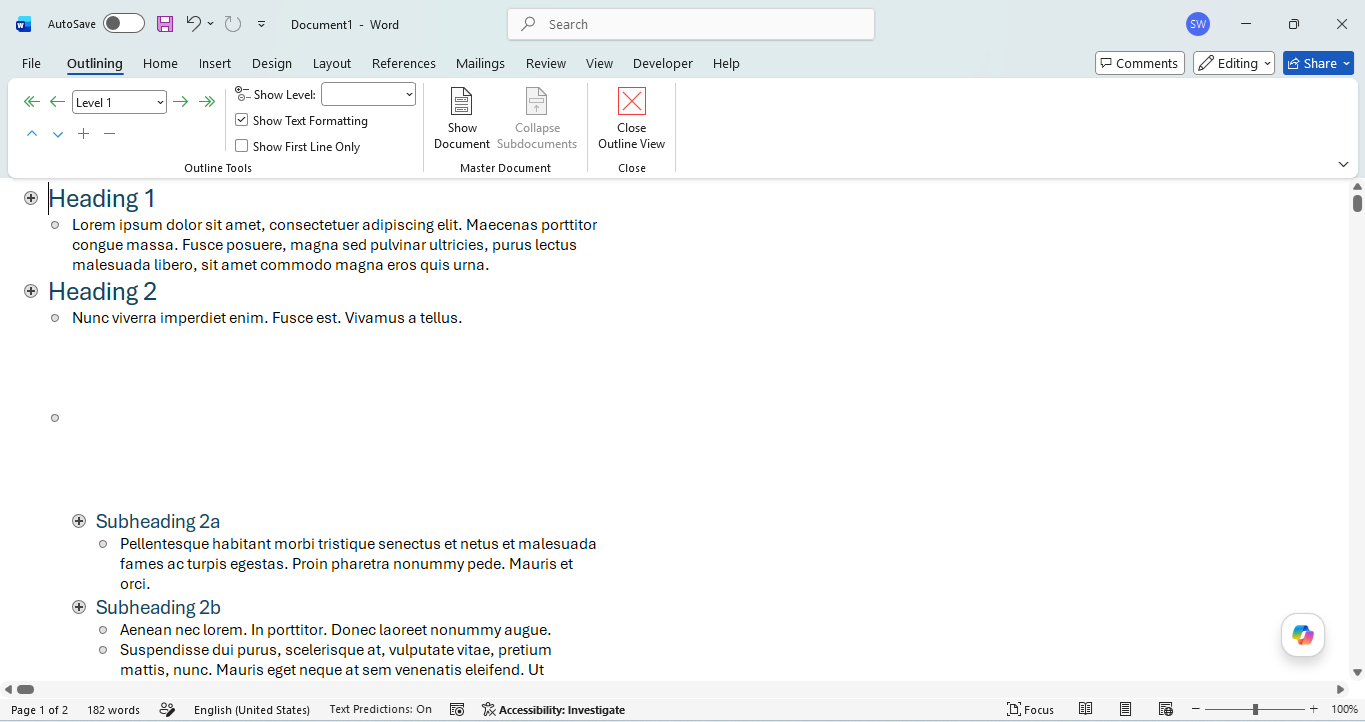Viewport: 1365px width, 722px height.
Task: Click in the Search box
Action: point(691,24)
